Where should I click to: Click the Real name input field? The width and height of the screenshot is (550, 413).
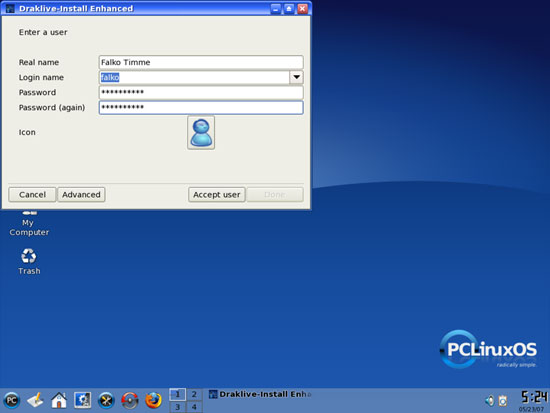tap(201, 62)
